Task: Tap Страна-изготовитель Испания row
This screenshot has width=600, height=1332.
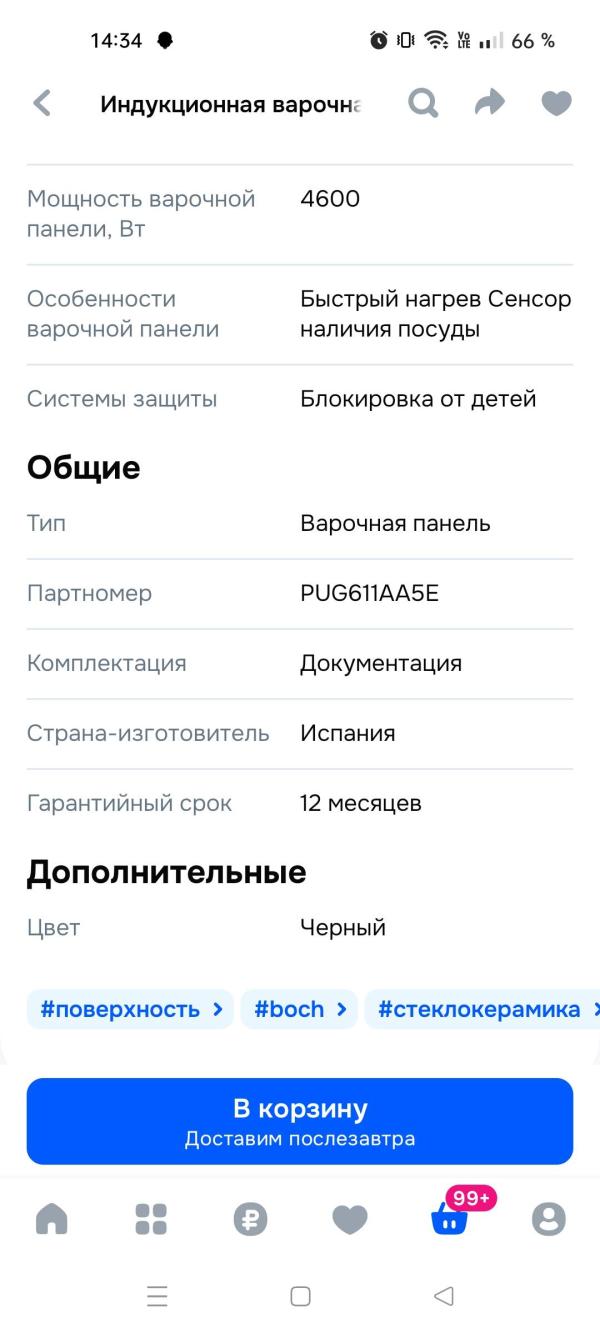Action: (300, 733)
